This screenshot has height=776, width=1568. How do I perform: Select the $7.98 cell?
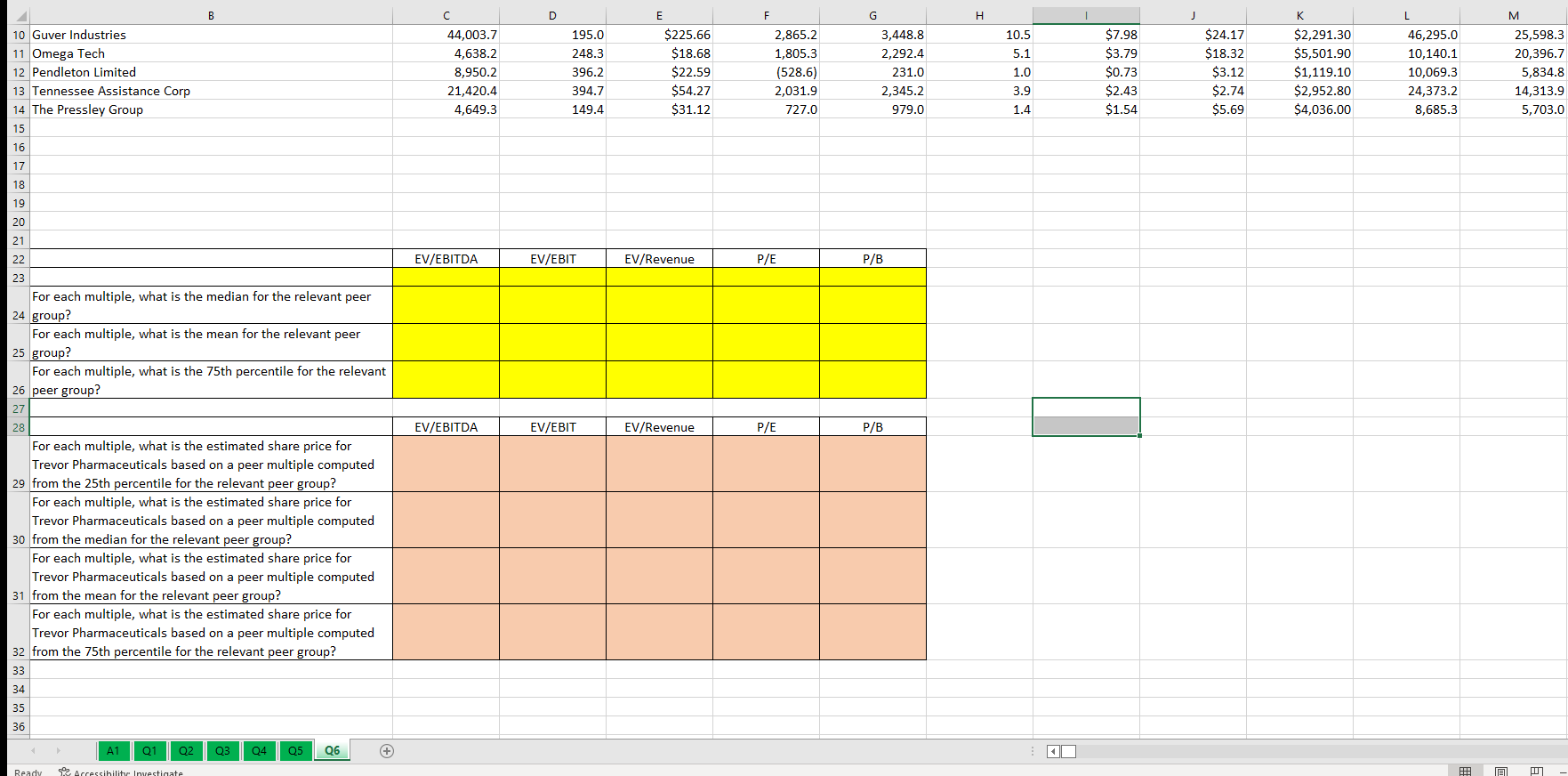[x=1086, y=35]
